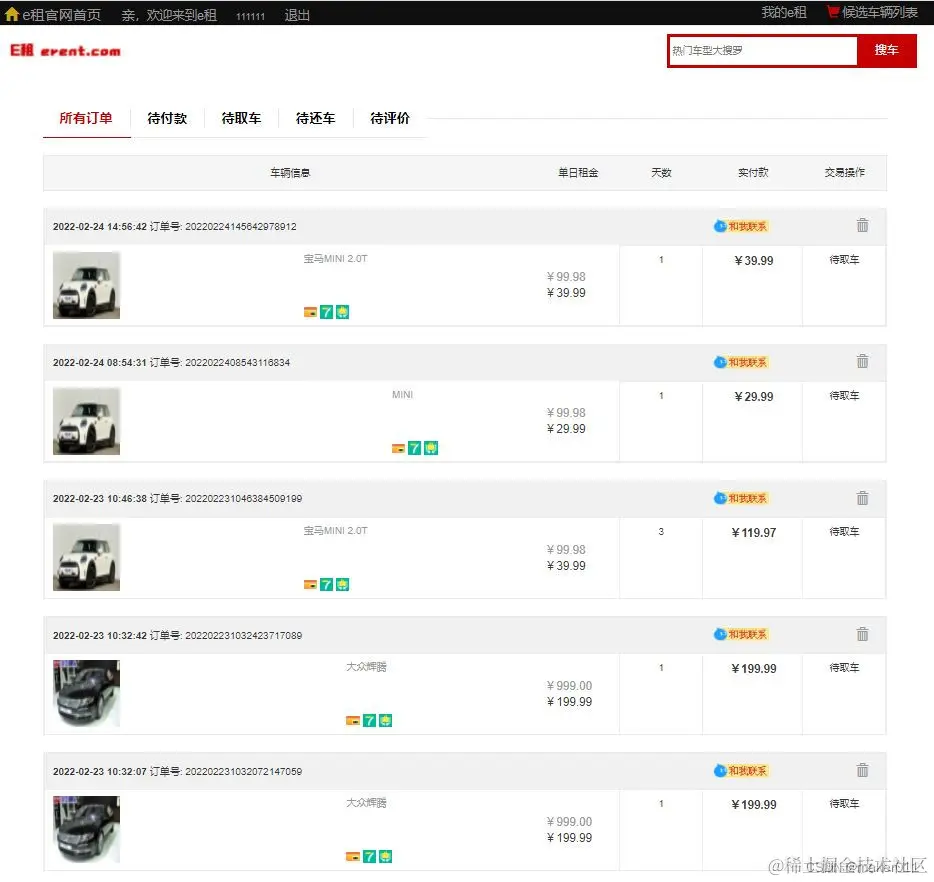
Task: Click the credit card icon in the 14:56:42 order
Action: 310,312
